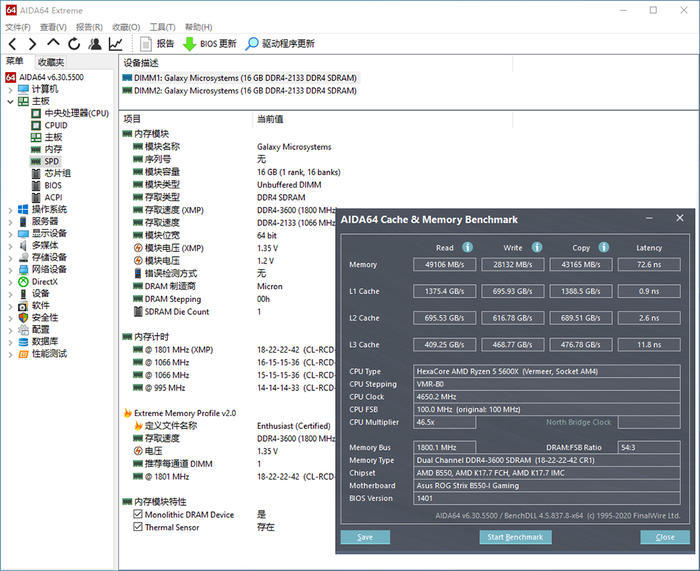Screen dimensions: 700x571
Task: Toggle Thermal Sensor checkbox
Action: [138, 527]
